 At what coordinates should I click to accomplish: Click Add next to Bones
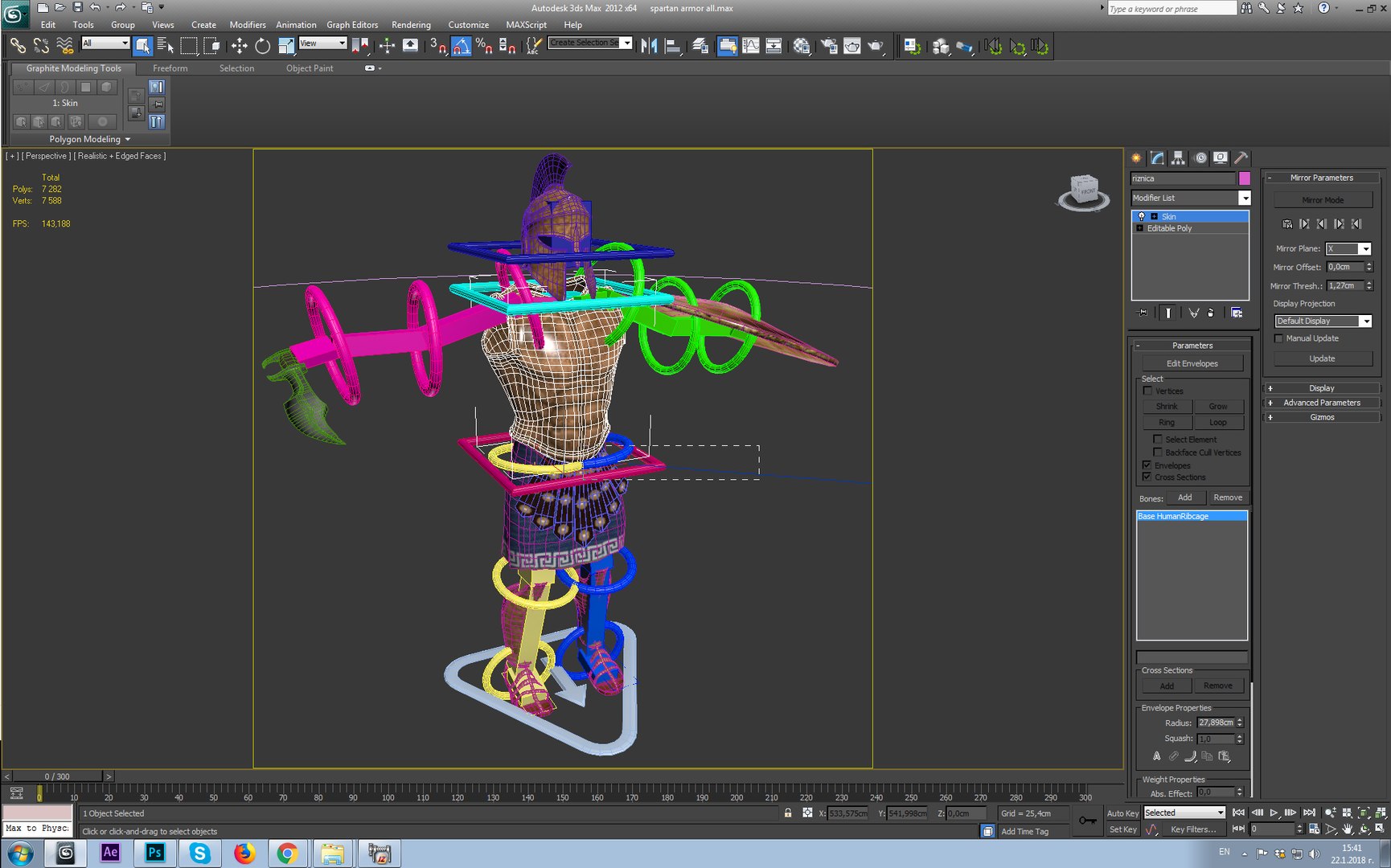click(x=1185, y=497)
